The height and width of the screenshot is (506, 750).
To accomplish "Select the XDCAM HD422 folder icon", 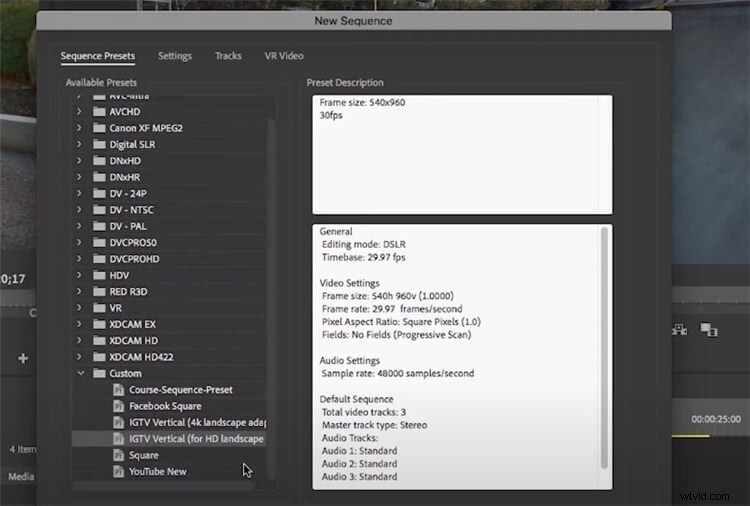I will [x=99, y=357].
